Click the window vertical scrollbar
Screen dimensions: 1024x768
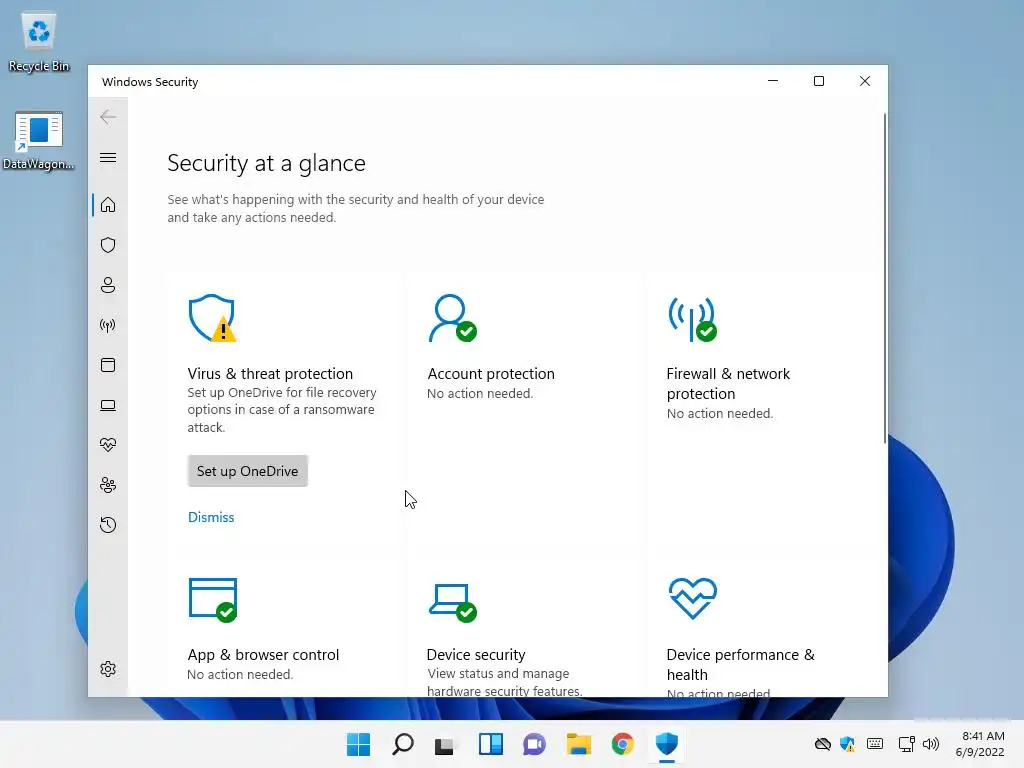(884, 278)
